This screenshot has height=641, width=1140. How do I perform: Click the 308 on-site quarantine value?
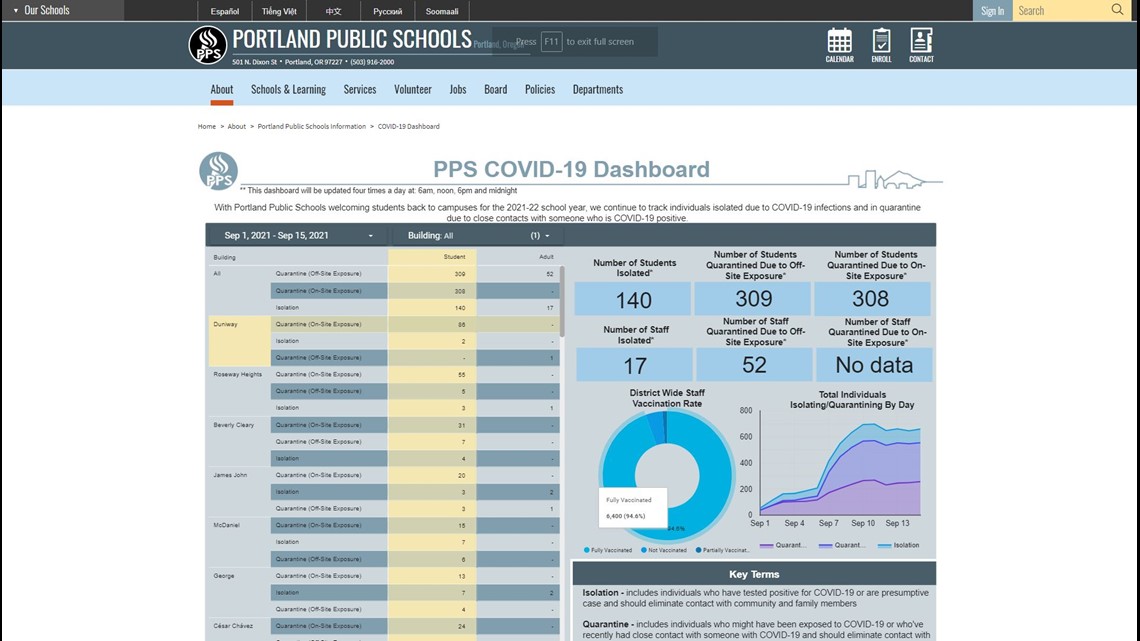tap(871, 299)
